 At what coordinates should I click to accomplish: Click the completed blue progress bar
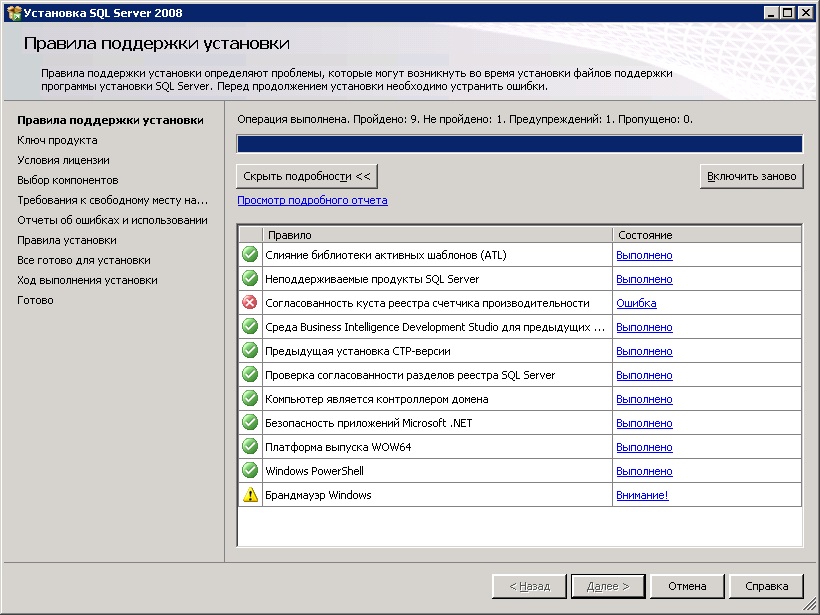(x=519, y=144)
